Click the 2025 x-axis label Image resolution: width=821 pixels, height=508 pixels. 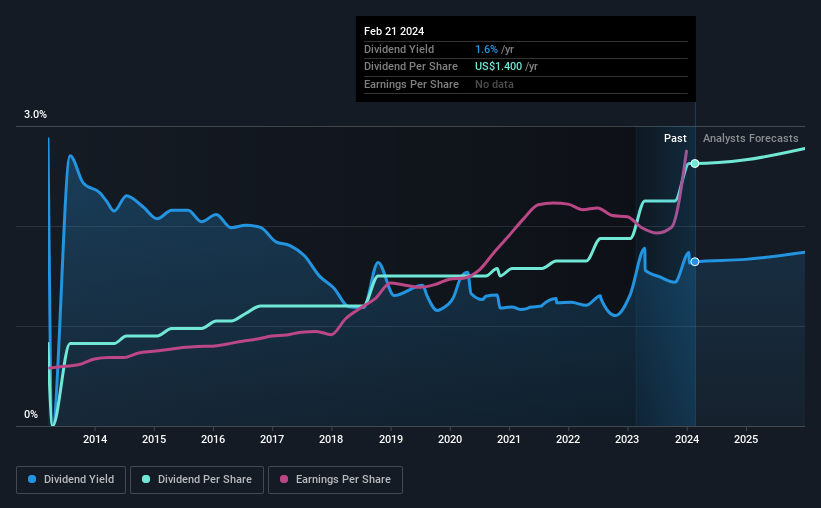point(746,439)
